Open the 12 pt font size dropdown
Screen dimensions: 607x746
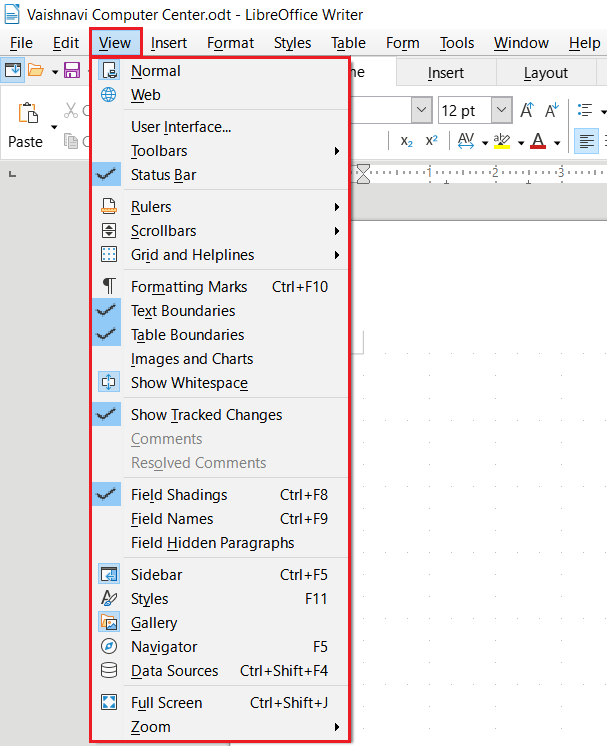point(501,110)
